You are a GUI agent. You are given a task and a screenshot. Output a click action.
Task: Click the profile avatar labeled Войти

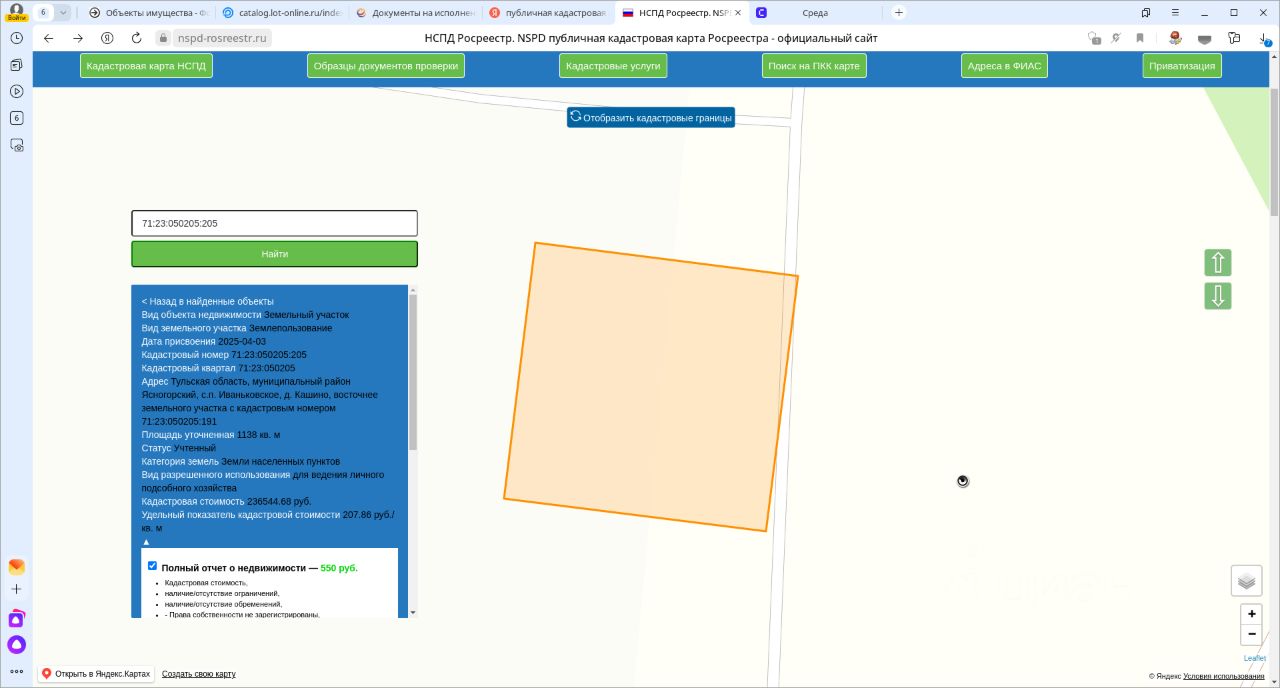coord(16,12)
